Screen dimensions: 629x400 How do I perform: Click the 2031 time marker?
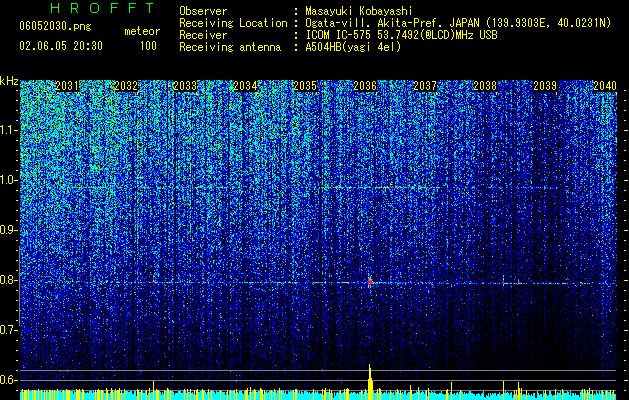pos(67,86)
